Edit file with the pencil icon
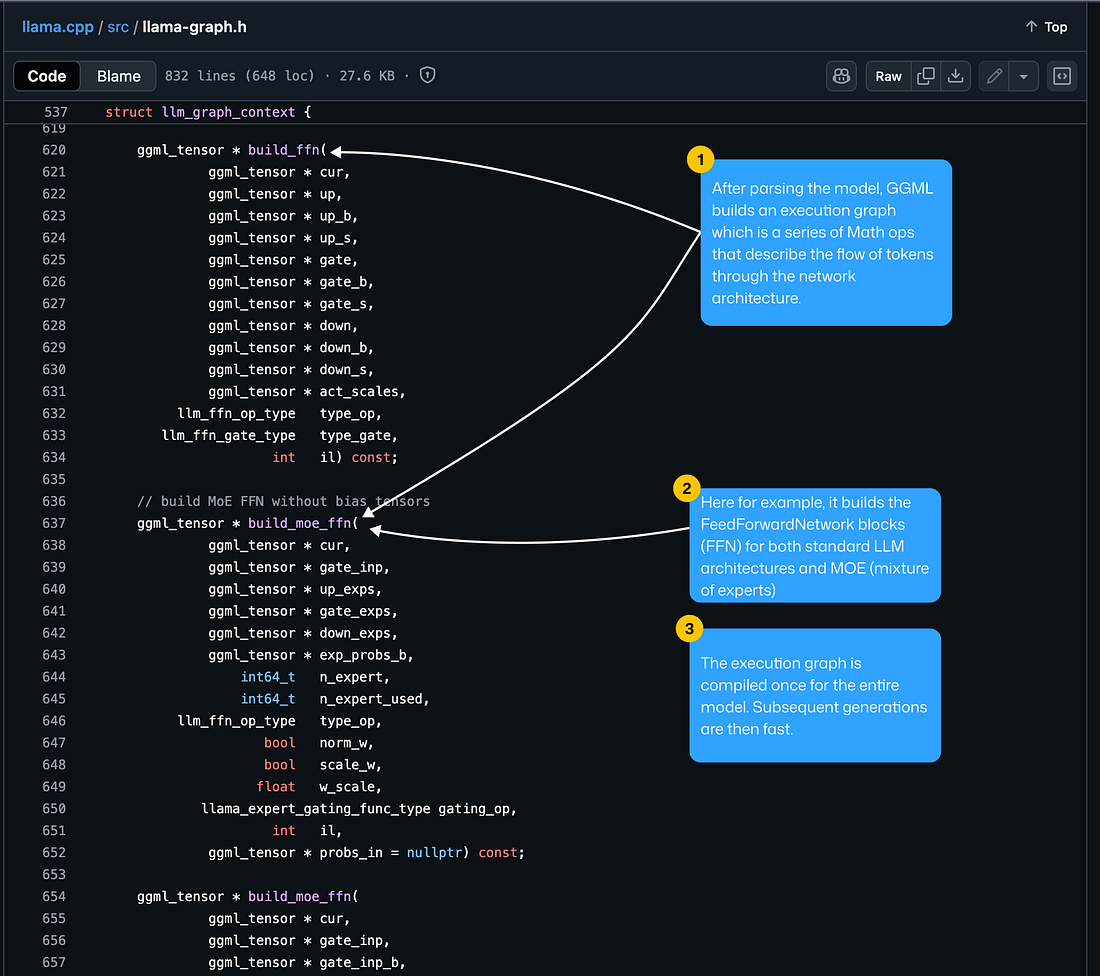Screen dimensions: 1100x976 (994, 76)
